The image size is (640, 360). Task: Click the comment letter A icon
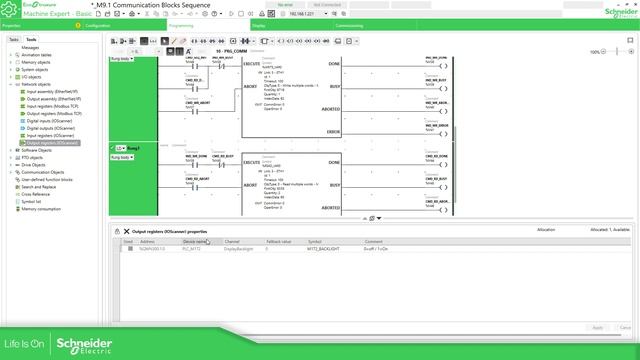pyautogui.click(x=189, y=51)
